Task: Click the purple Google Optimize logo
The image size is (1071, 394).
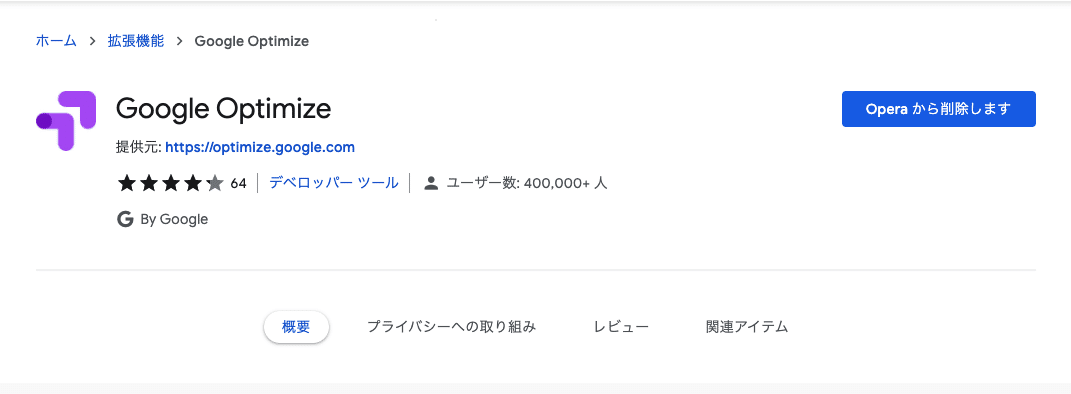Action: [x=66, y=121]
